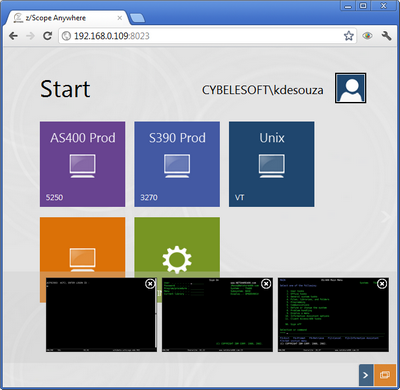Click the eye extension icon
This screenshot has width=400, height=390.
coord(367,36)
